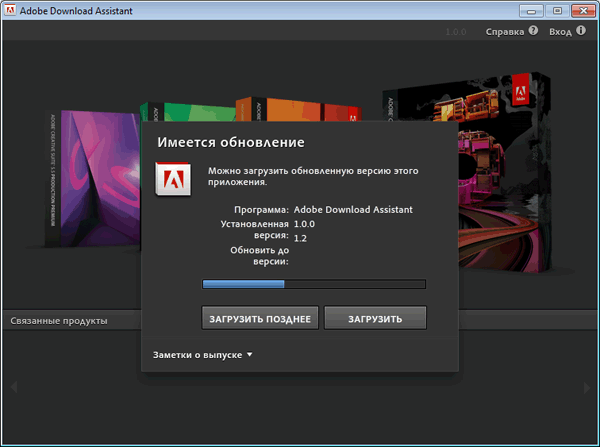Screen dimensions: 600x447
Task: Expand Заметки о выпуске notes
Action: (x=202, y=355)
